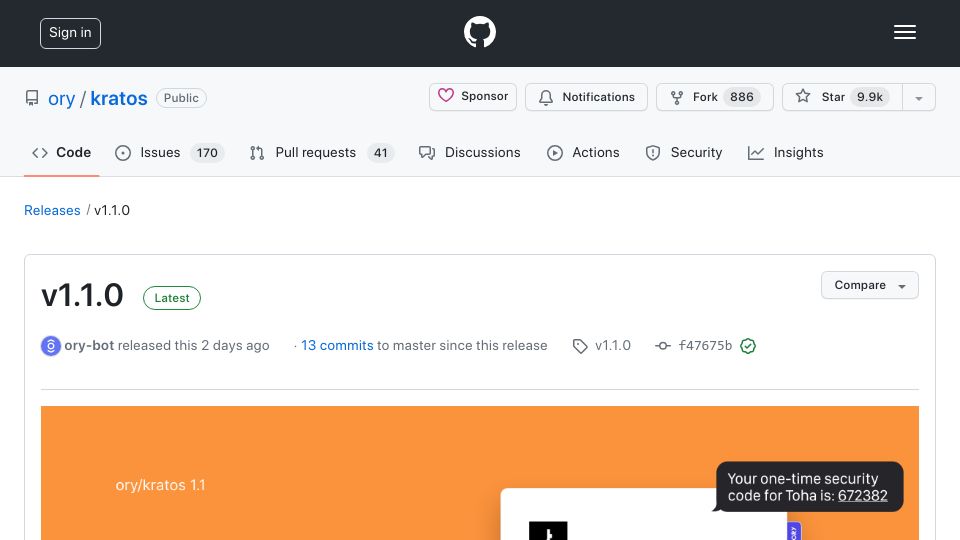This screenshot has width=960, height=540.
Task: Open the Security tab
Action: click(684, 152)
